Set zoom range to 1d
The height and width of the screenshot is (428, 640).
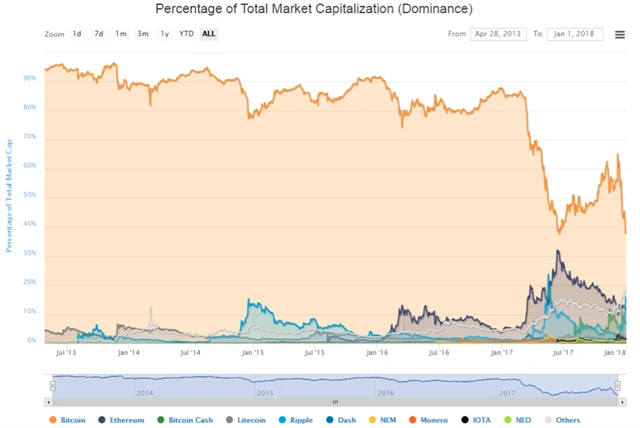[x=77, y=34]
